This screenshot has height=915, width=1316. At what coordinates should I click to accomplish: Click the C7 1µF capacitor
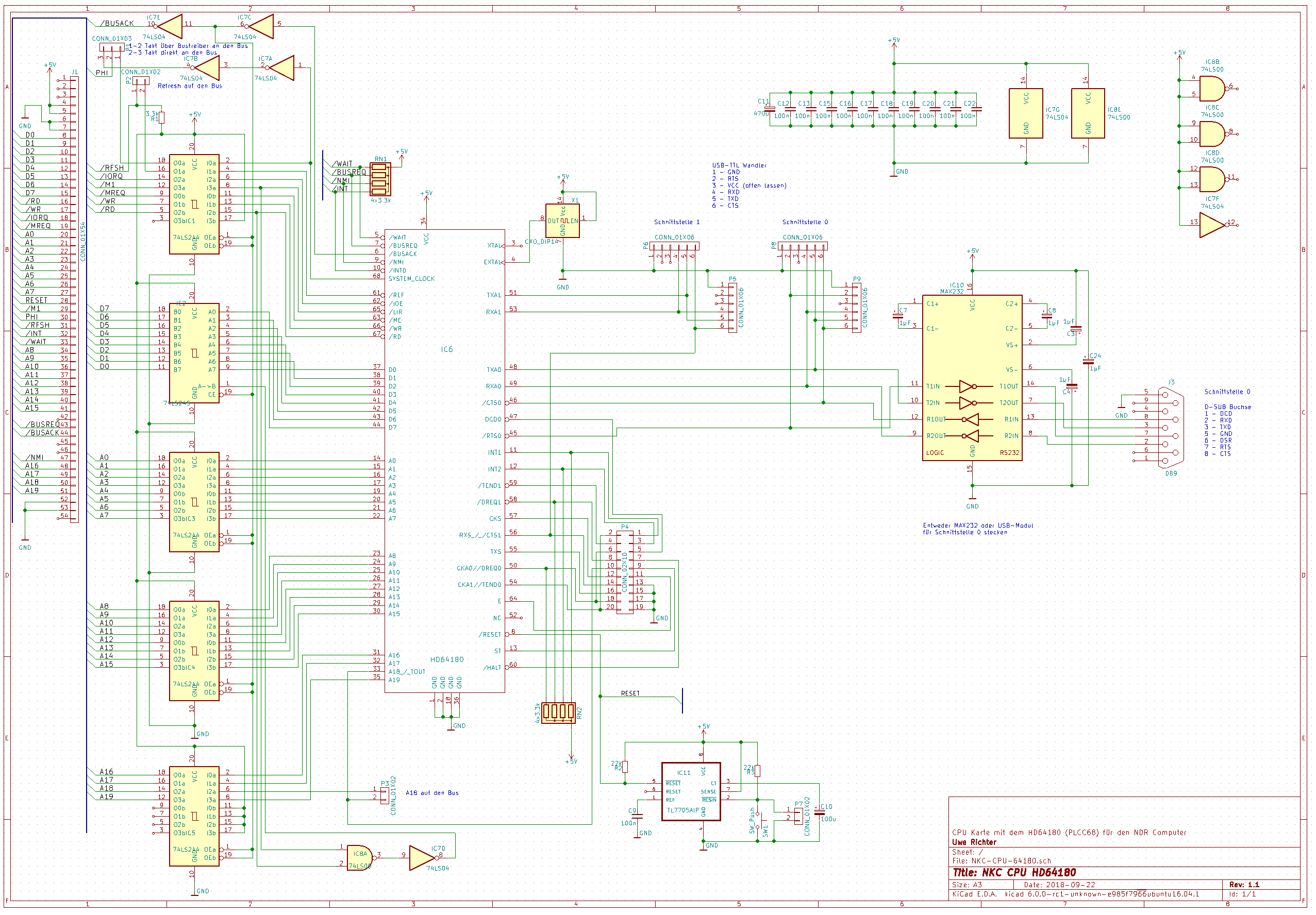pos(898,316)
